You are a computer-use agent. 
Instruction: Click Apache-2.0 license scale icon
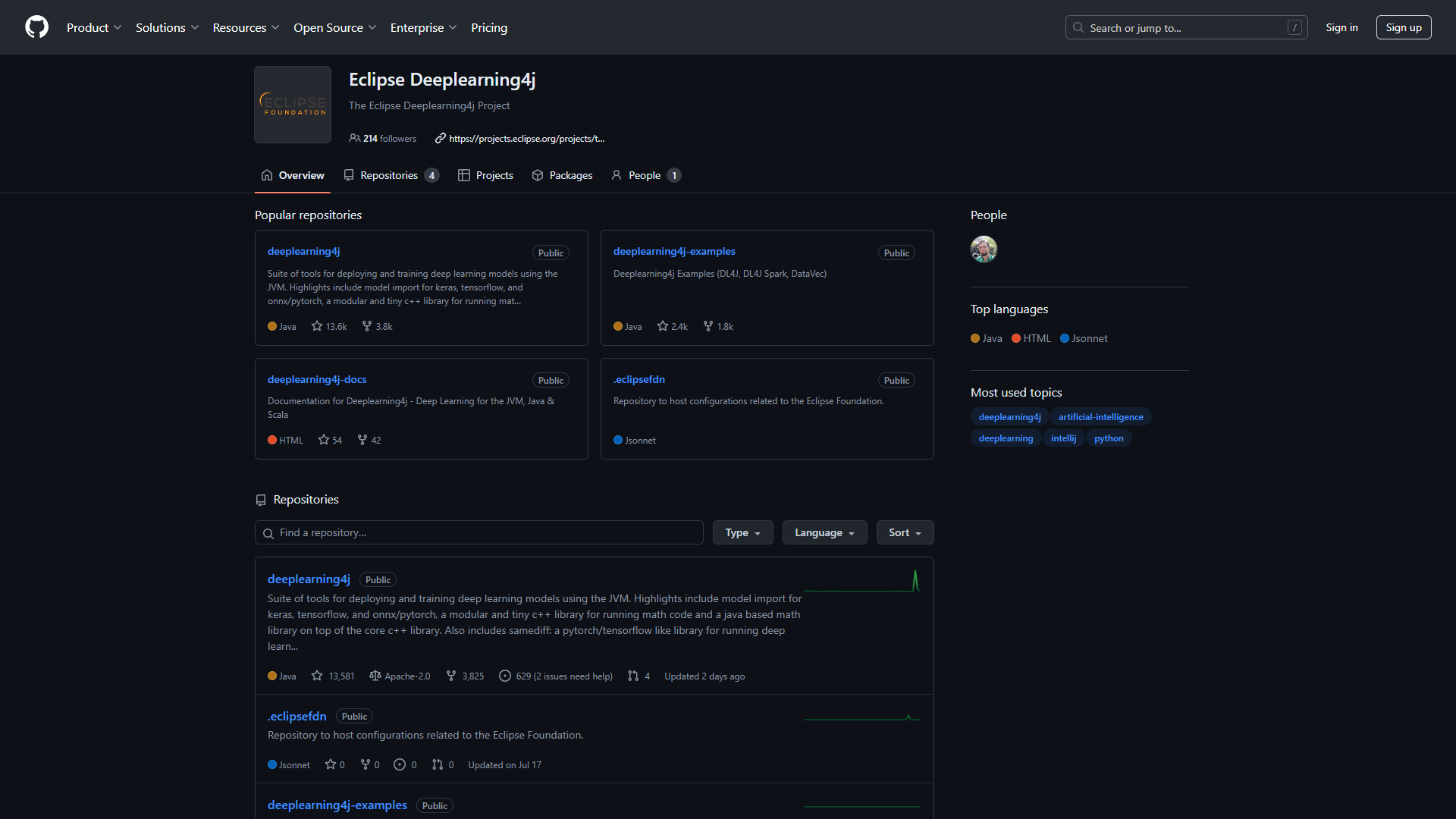pos(375,676)
